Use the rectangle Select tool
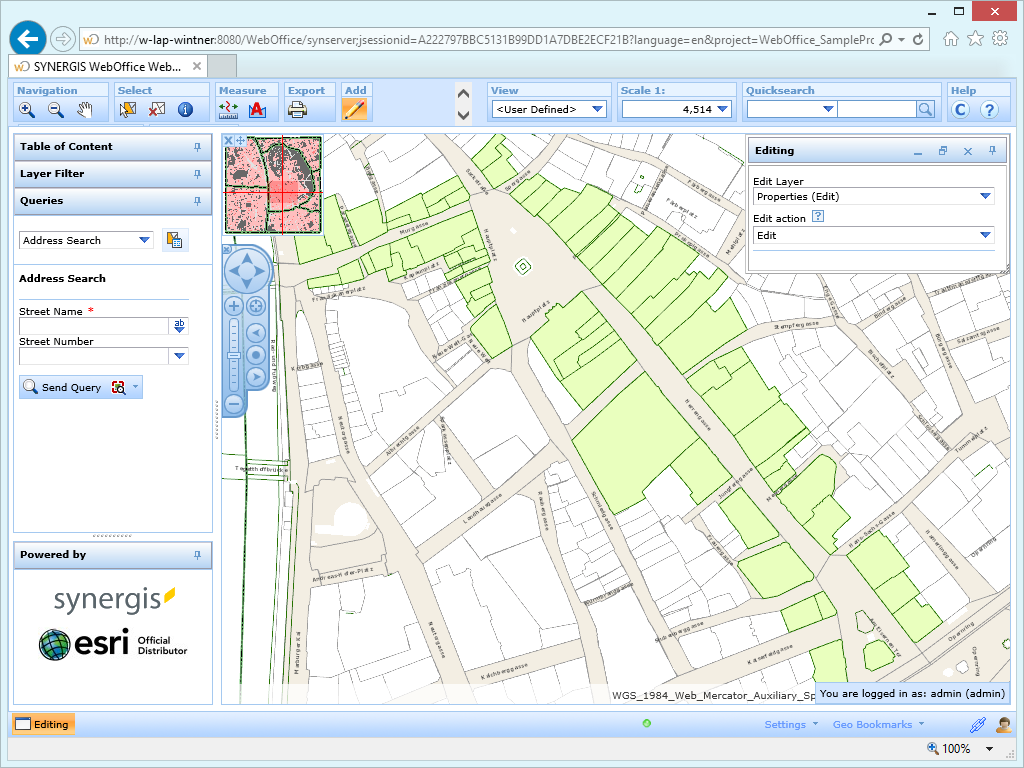 point(127,110)
